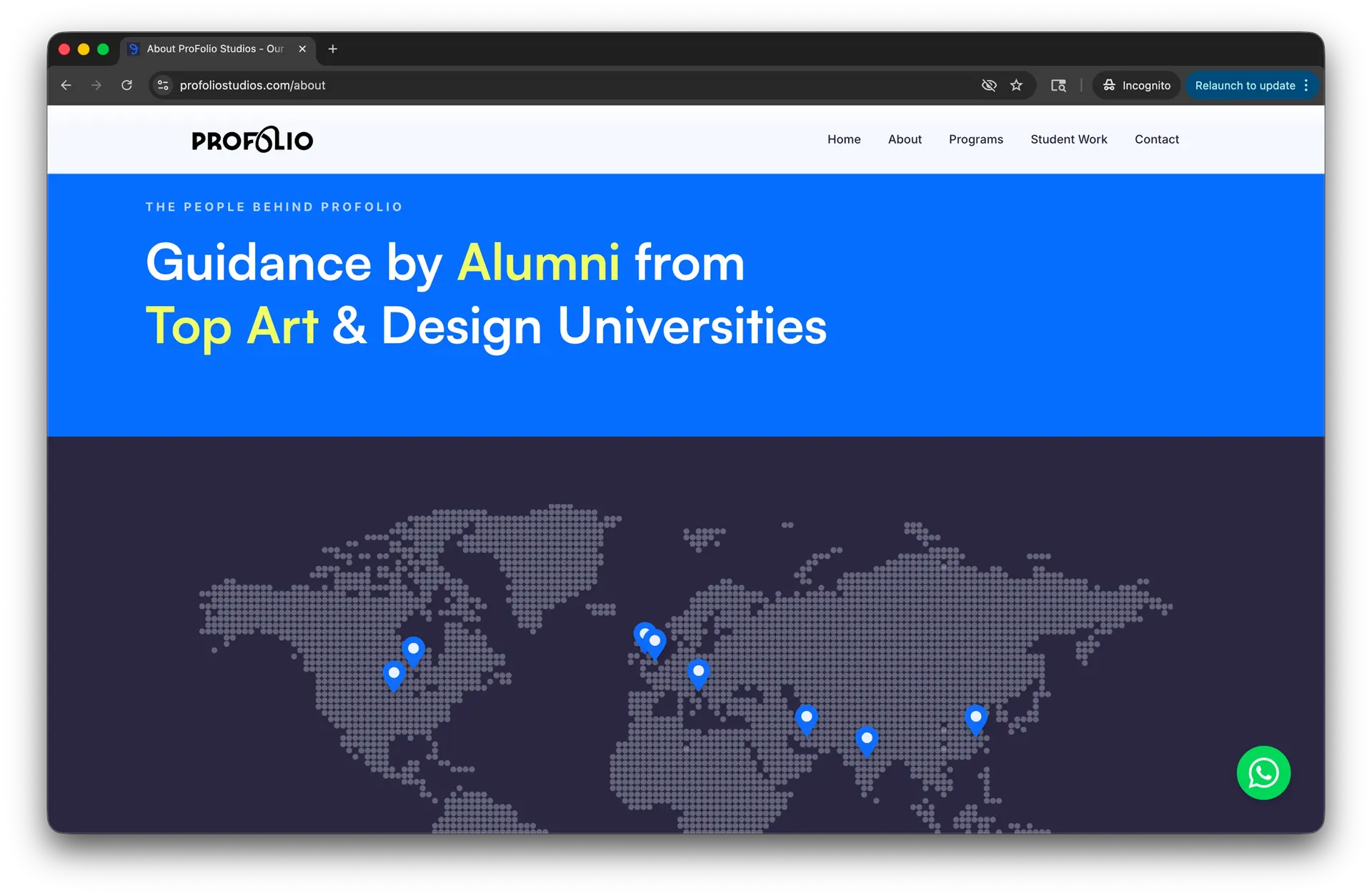Click Relaunch to update button
Viewport: 1372px width, 896px height.
pos(1245,85)
